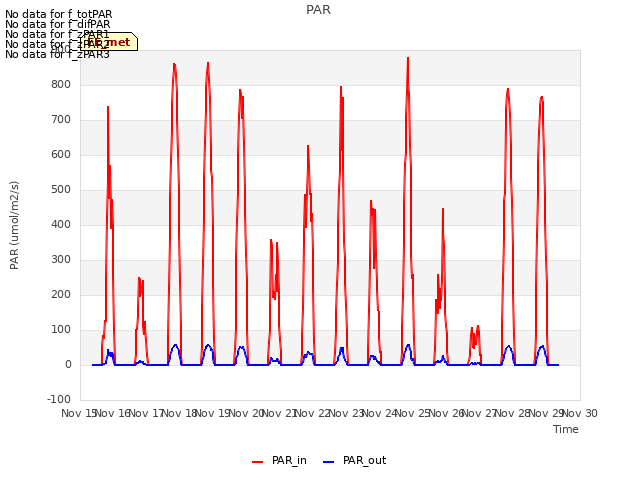The height and width of the screenshot is (480, 640).
Task: Click the highest PAR_in peak near Nov 25
Action: click(408, 59)
